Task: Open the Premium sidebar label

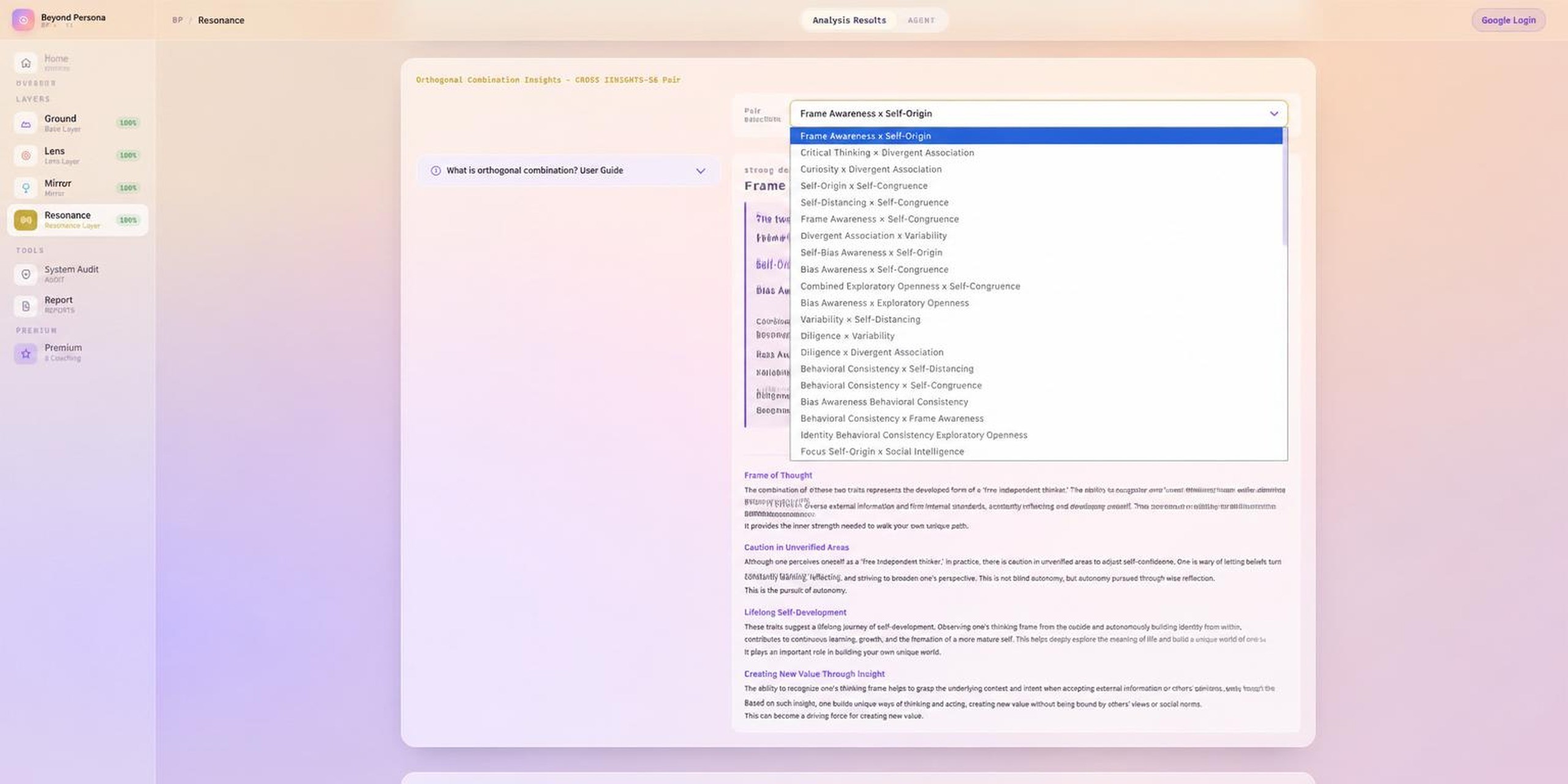Action: tap(62, 347)
